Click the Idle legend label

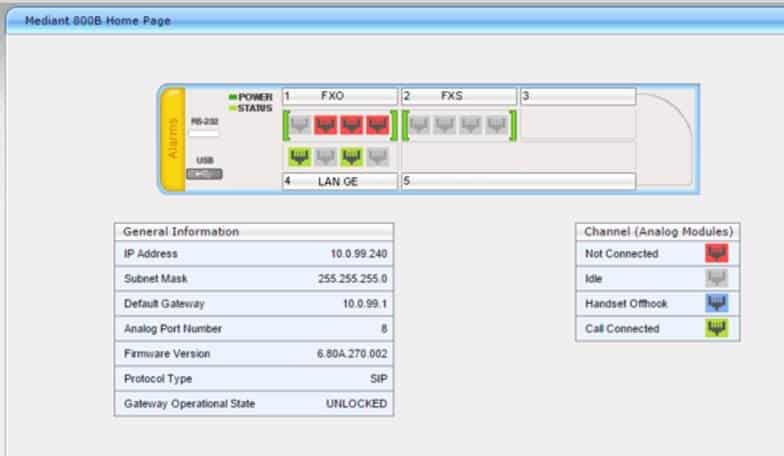(594, 278)
